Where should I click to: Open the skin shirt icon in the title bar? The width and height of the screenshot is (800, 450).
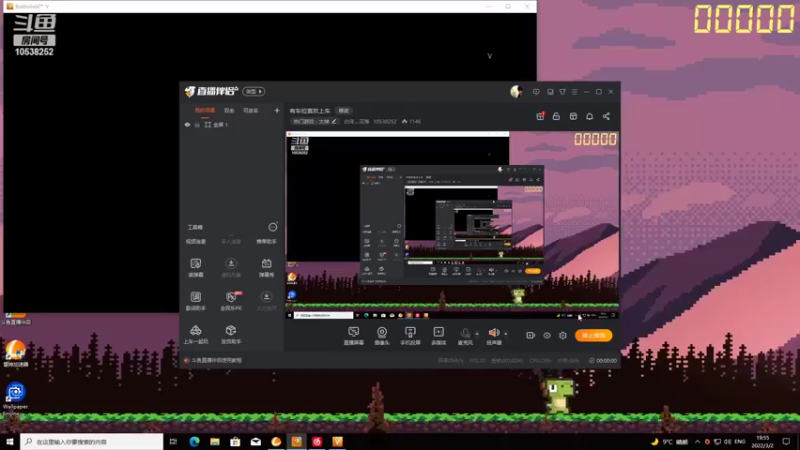click(562, 92)
